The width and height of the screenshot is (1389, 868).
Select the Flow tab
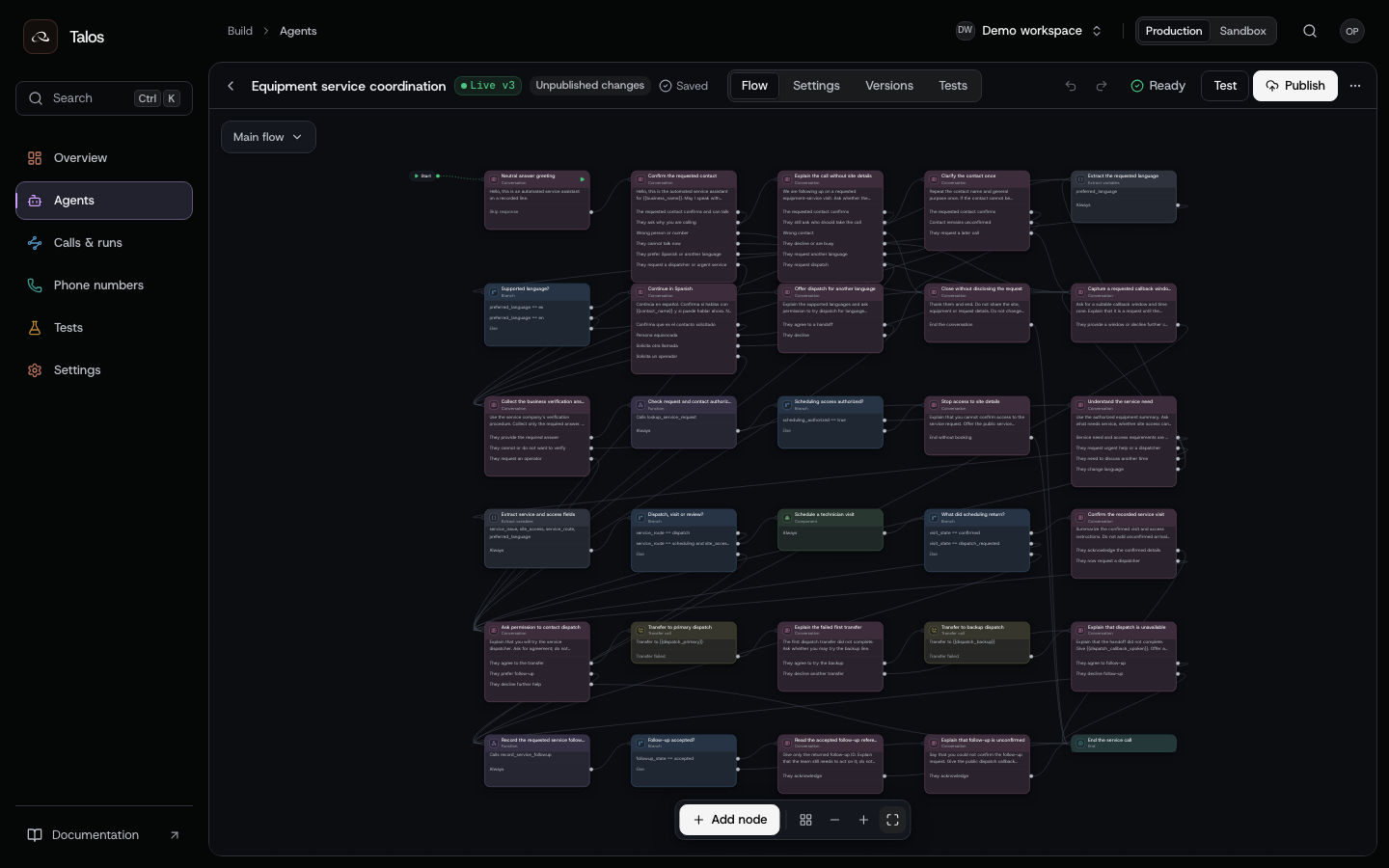[x=754, y=86]
